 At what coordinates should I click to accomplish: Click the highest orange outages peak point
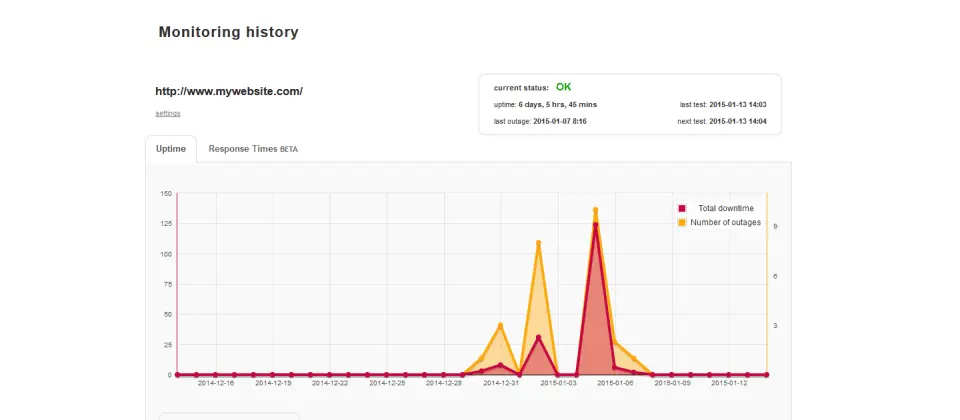coord(595,210)
